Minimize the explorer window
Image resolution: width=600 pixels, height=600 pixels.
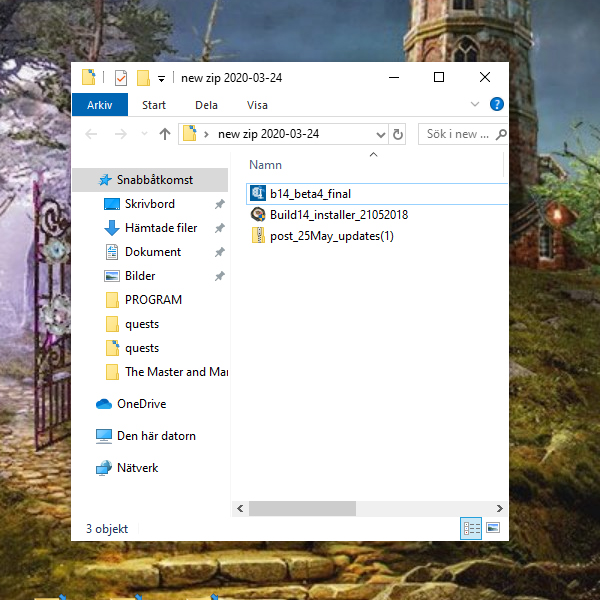point(394,78)
